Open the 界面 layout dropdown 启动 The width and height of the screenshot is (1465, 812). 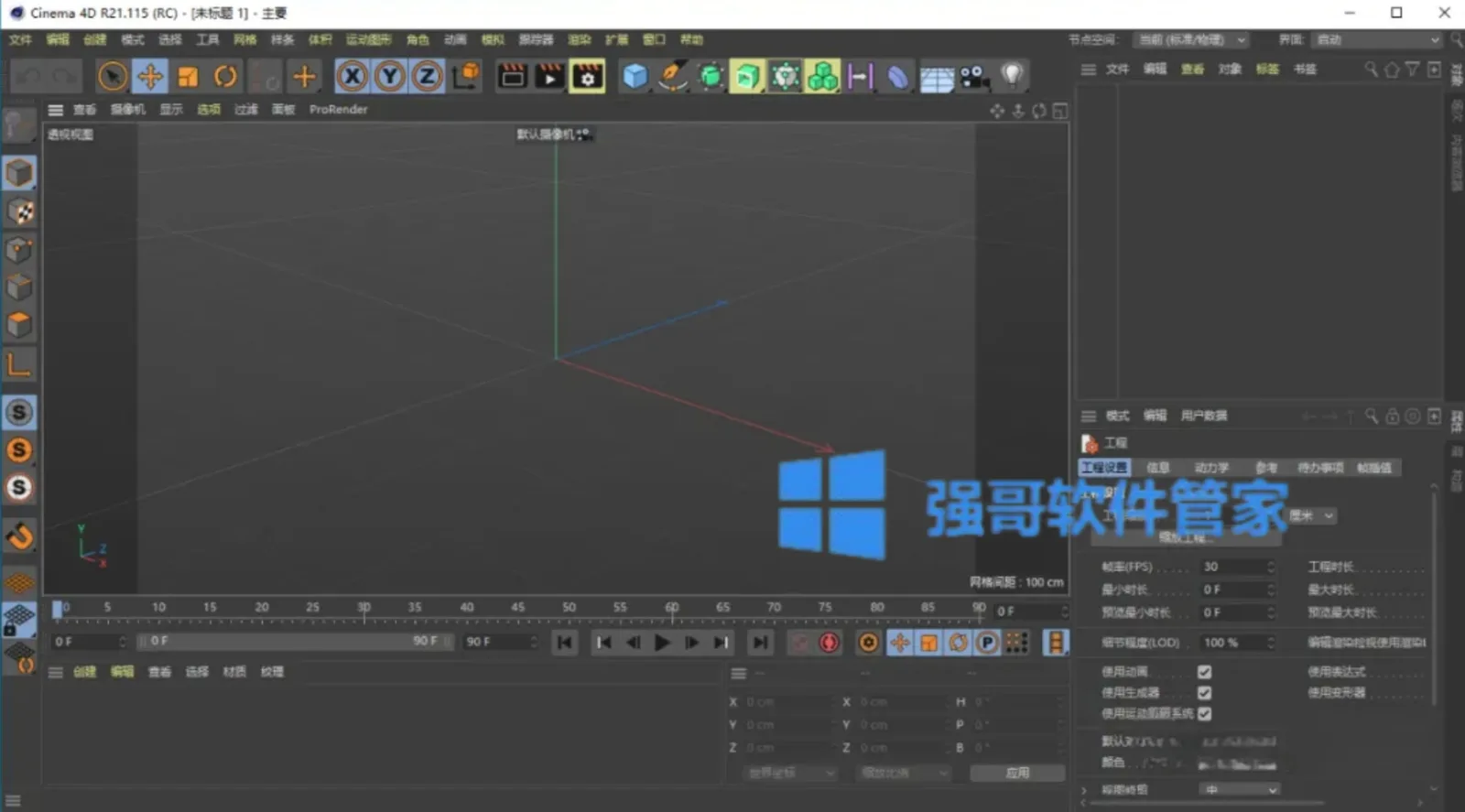1377,39
